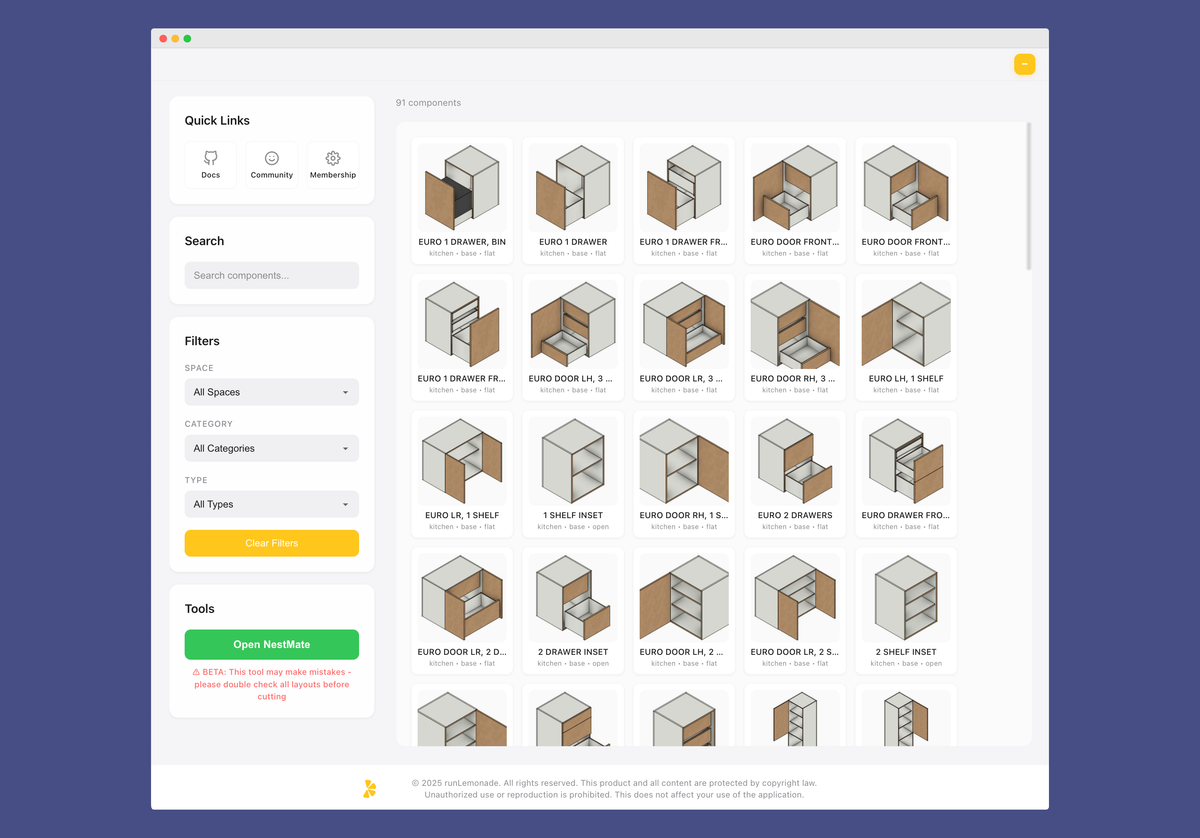Screen dimensions: 1200x838
Task: Select the EURO DOOR RH, 3 drawer component
Action: 794,322
